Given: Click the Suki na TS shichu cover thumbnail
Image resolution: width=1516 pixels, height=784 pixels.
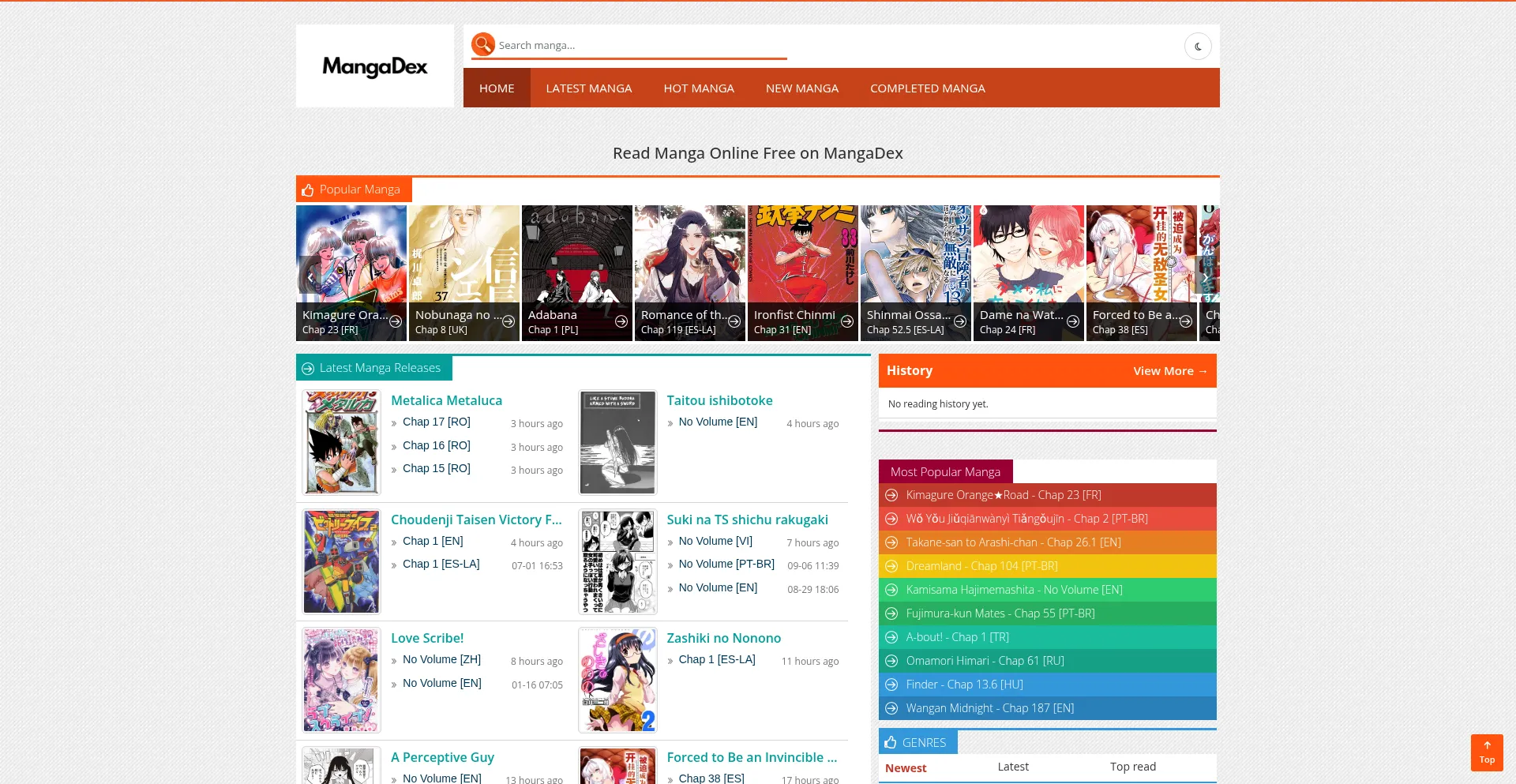Looking at the screenshot, I should pyautogui.click(x=617, y=561).
